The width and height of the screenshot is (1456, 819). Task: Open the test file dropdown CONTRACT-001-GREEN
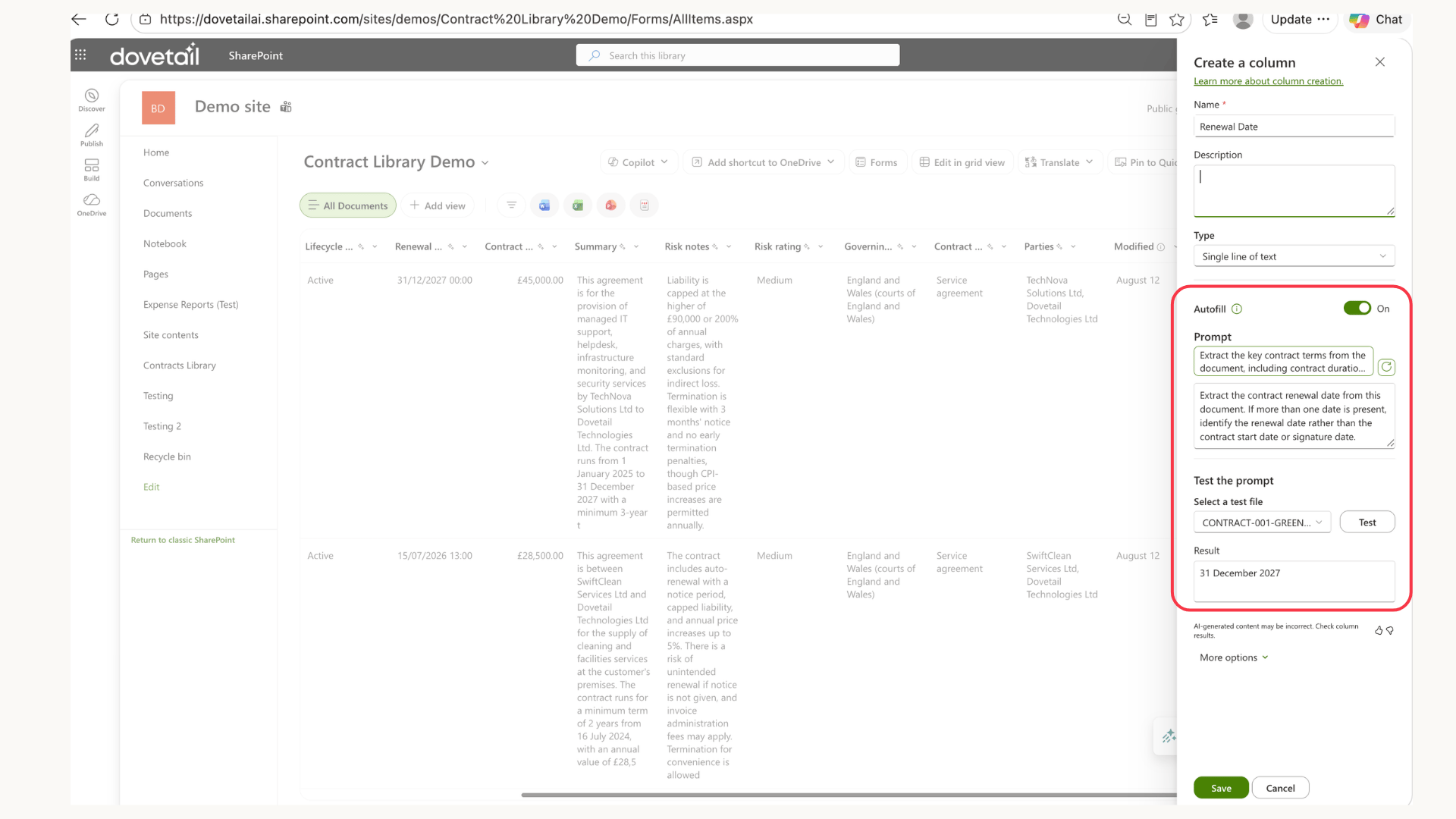1262,522
